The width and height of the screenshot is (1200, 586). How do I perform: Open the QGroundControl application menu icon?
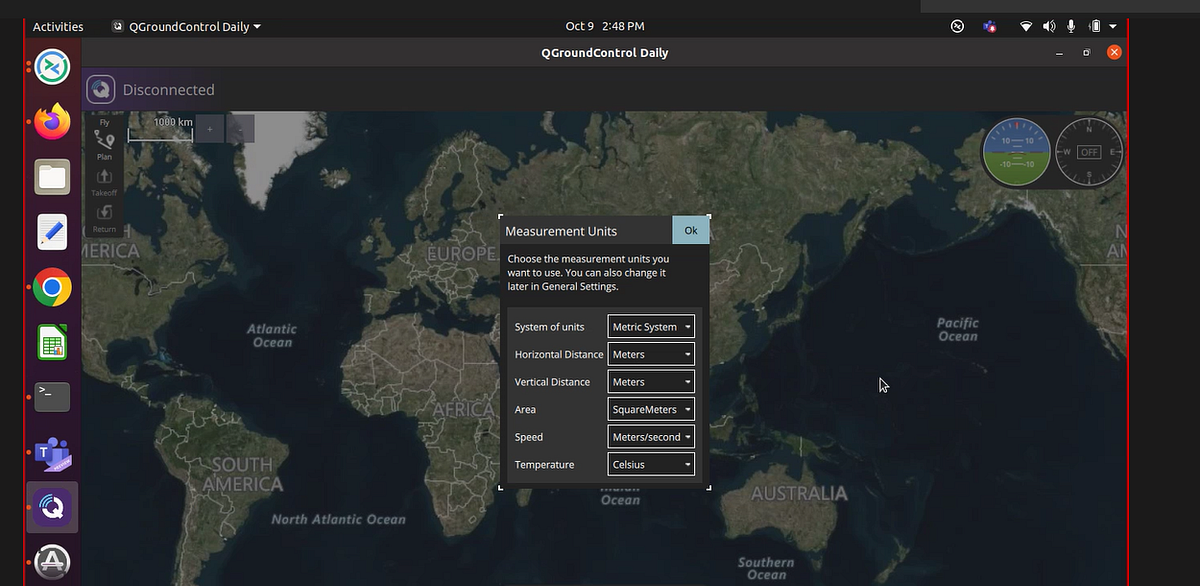100,90
